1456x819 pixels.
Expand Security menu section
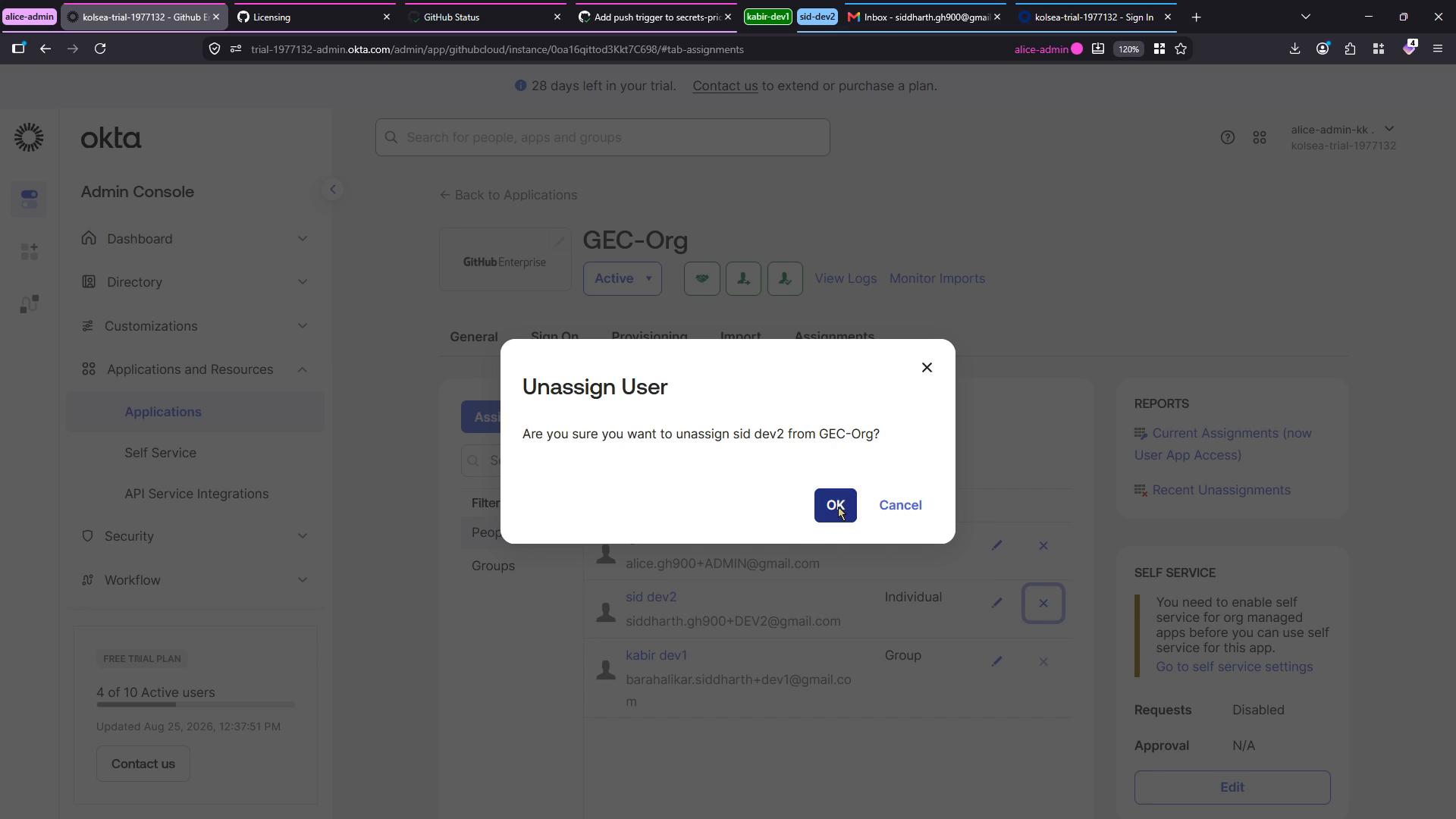coord(196,536)
